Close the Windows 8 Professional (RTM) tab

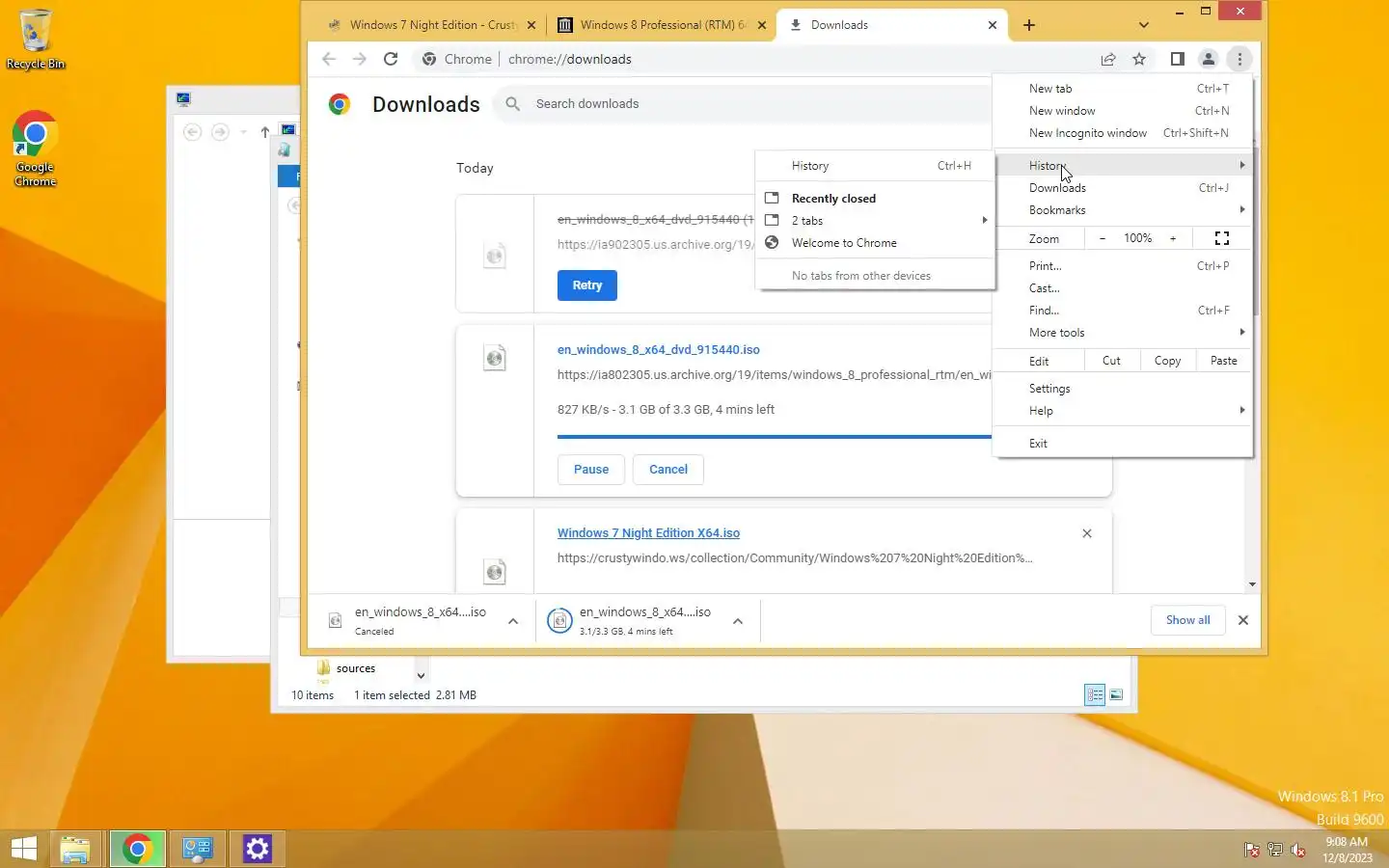761,25
